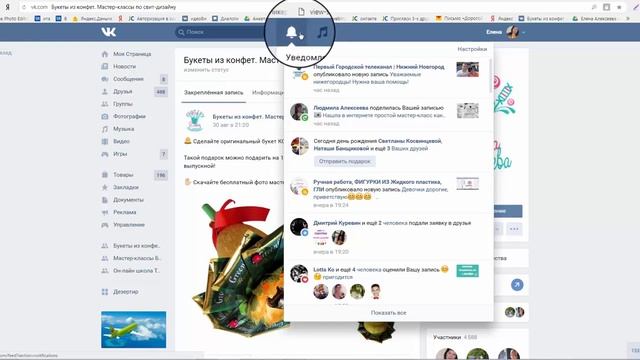640x360 pixels.
Task: Open birthday notification about Светланы Косвинцевой
Action: coord(389,152)
